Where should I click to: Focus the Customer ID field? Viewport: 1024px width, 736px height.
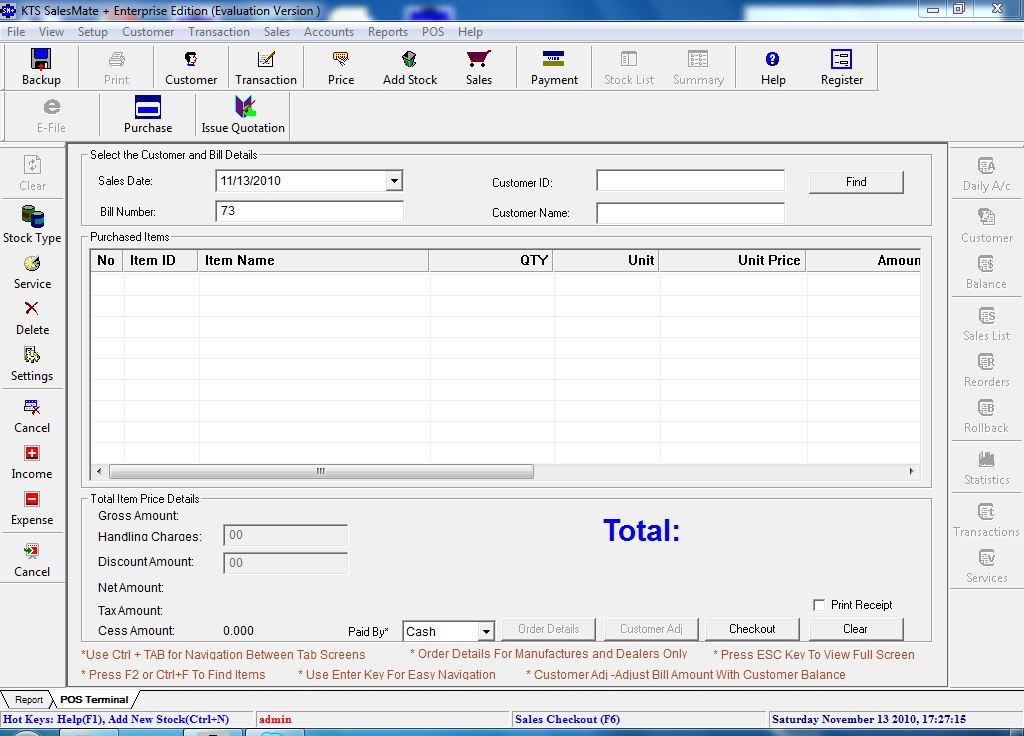pyautogui.click(x=690, y=181)
